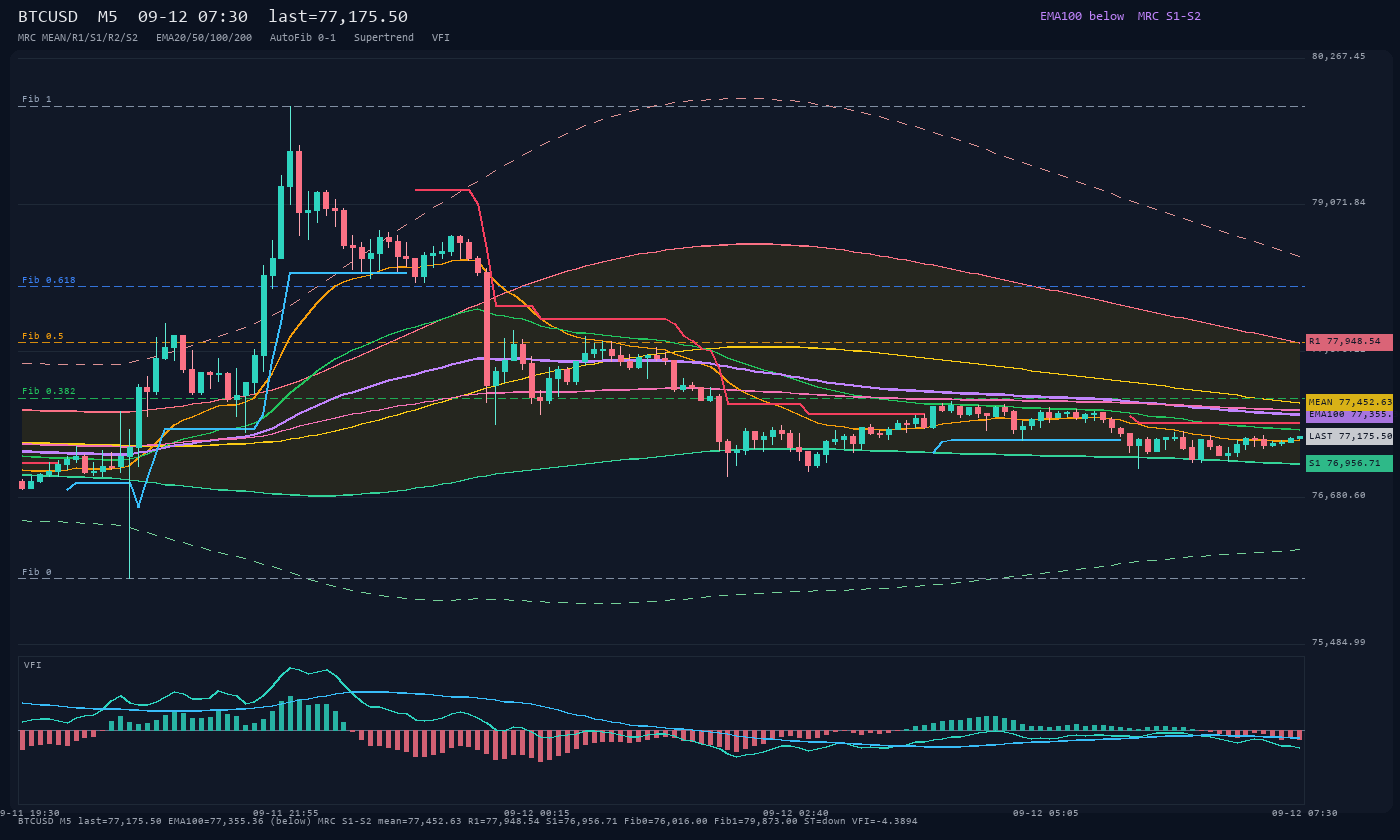Click the 'Fib 1' level label

tap(37, 99)
